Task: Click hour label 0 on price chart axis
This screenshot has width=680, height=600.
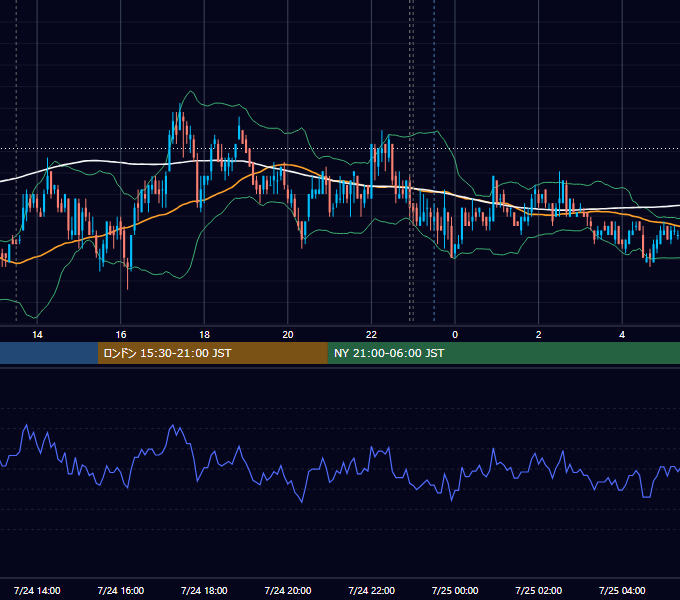Action: [455, 335]
